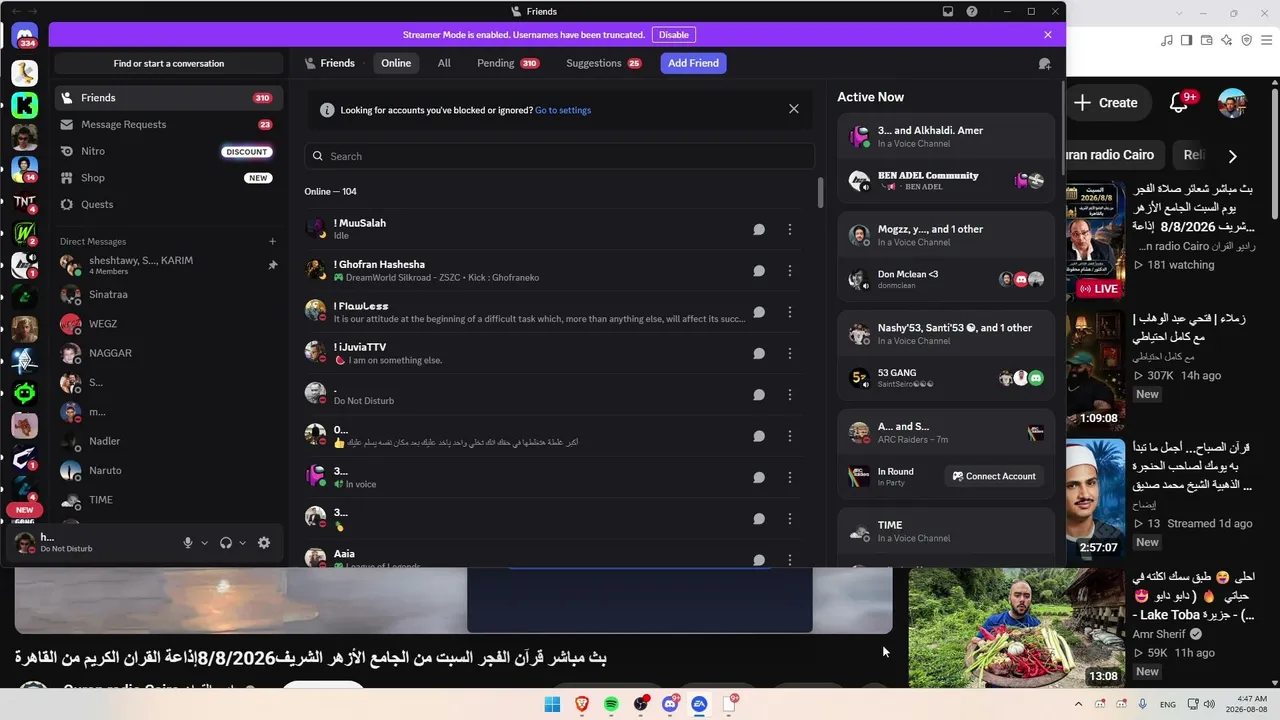This screenshot has width=1280, height=720.
Task: Open the Discord Inbox icon
Action: click(948, 12)
